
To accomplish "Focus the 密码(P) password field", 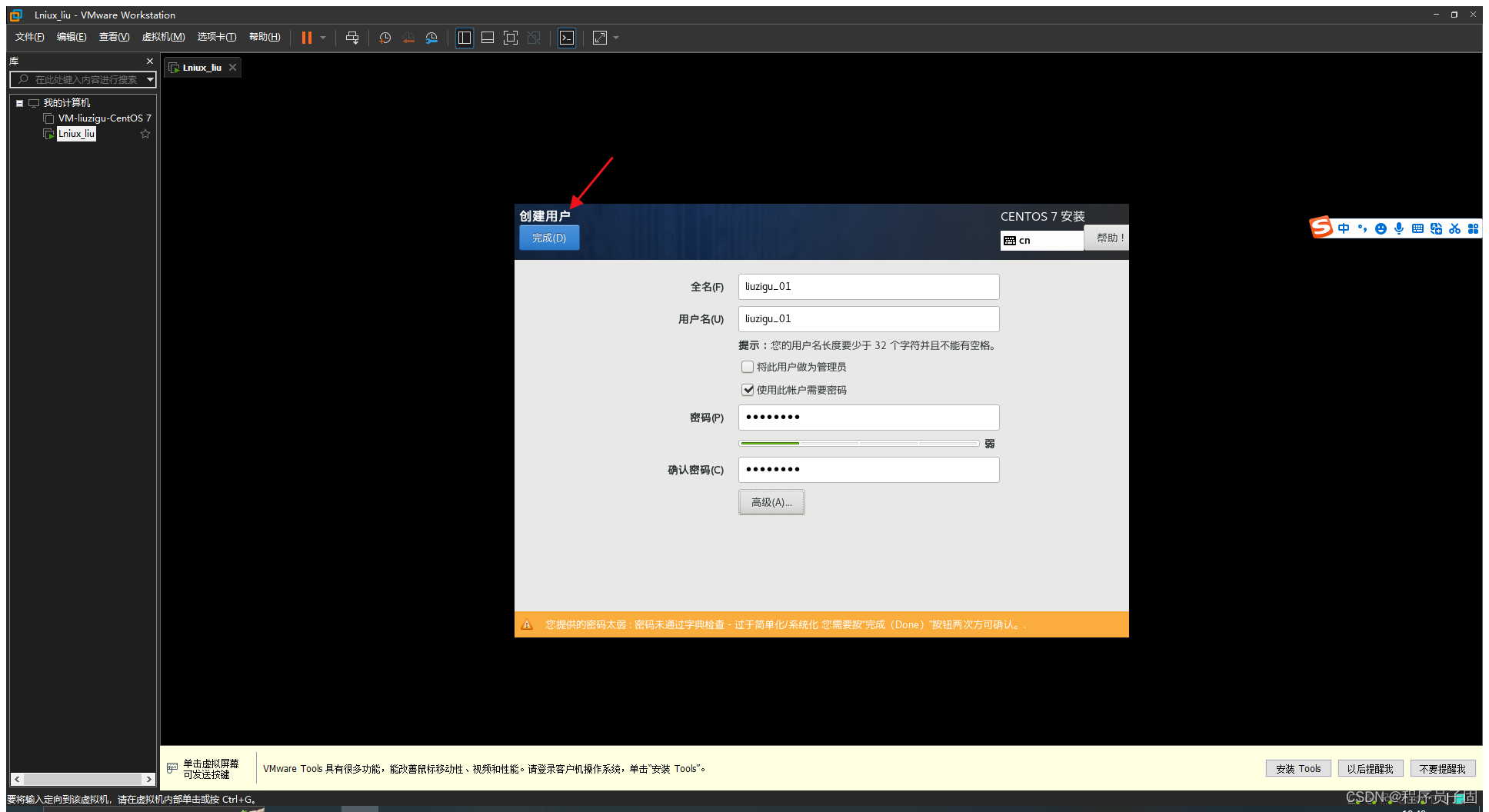I will [868, 418].
